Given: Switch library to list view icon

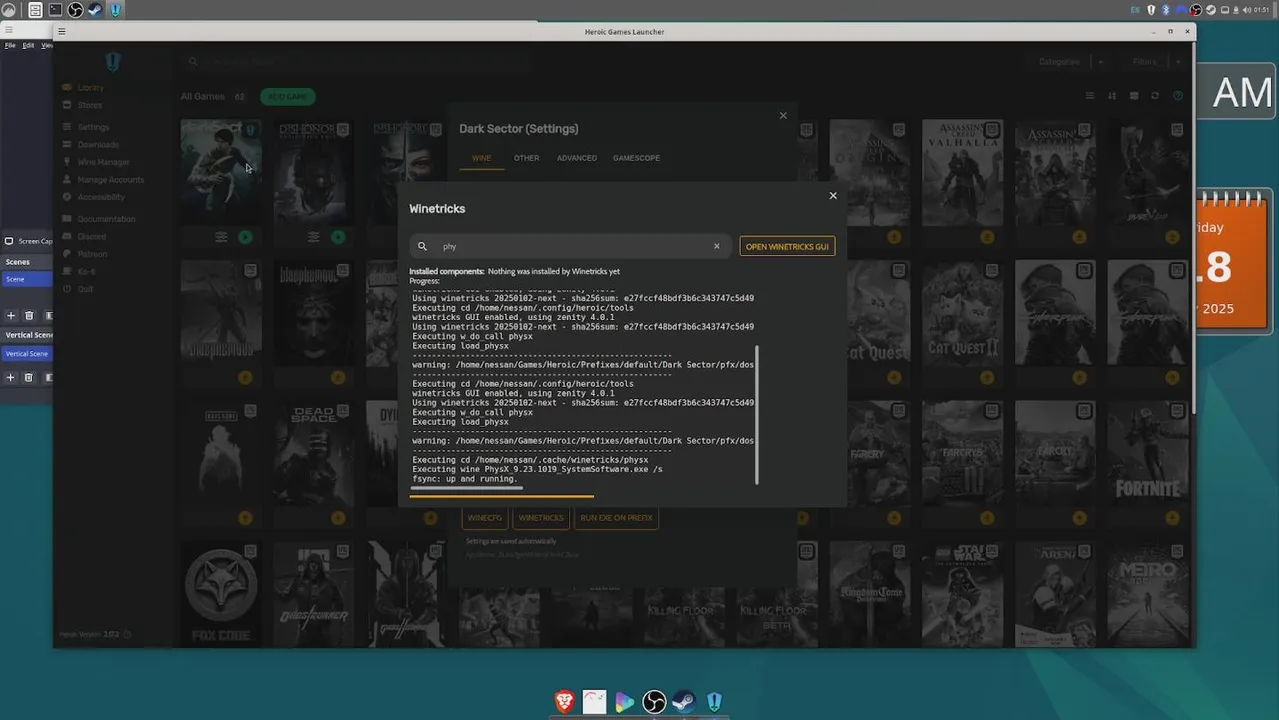Looking at the screenshot, I should [1090, 96].
